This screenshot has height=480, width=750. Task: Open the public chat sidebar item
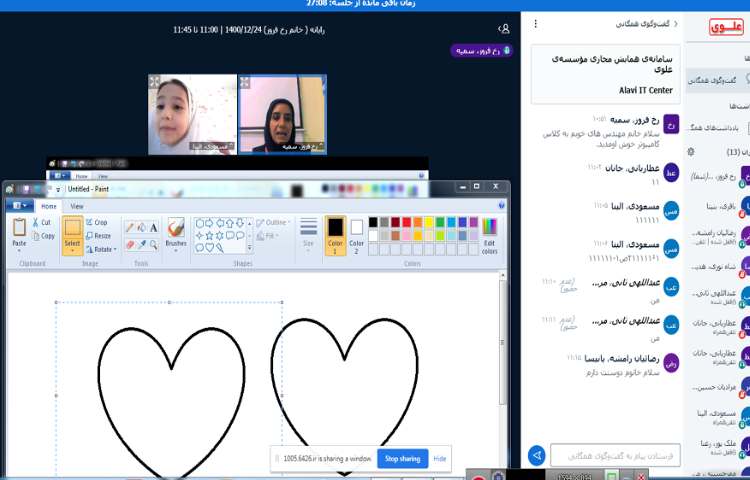click(718, 80)
